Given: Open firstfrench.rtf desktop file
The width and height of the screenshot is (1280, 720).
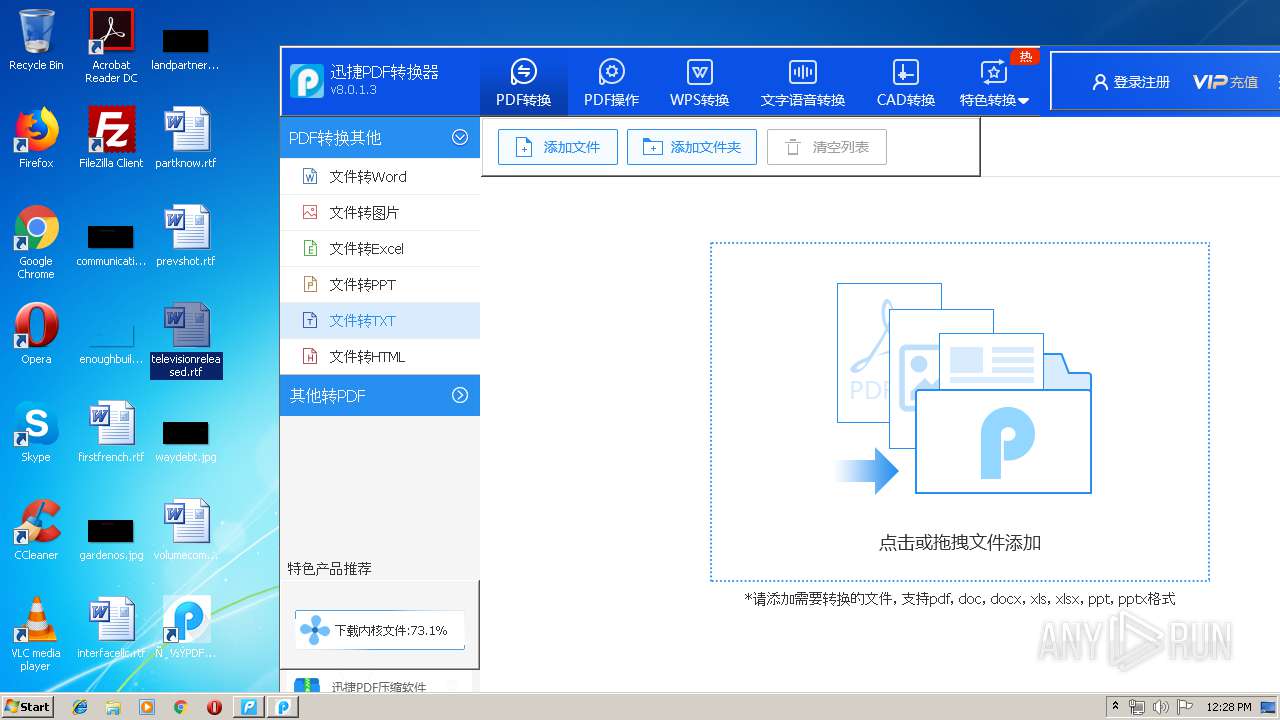Looking at the screenshot, I should coord(111,432).
